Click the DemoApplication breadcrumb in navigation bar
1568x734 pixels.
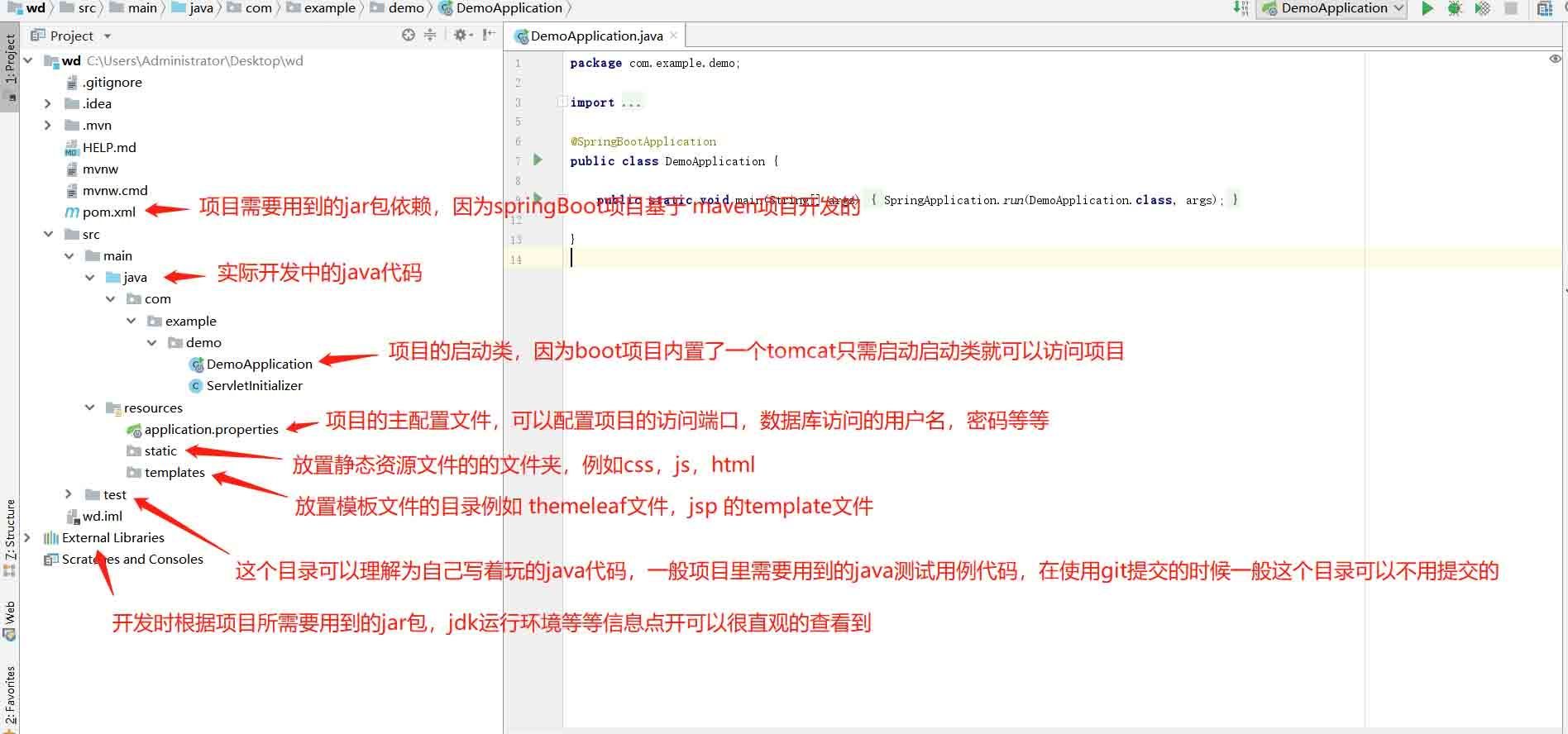(501, 8)
